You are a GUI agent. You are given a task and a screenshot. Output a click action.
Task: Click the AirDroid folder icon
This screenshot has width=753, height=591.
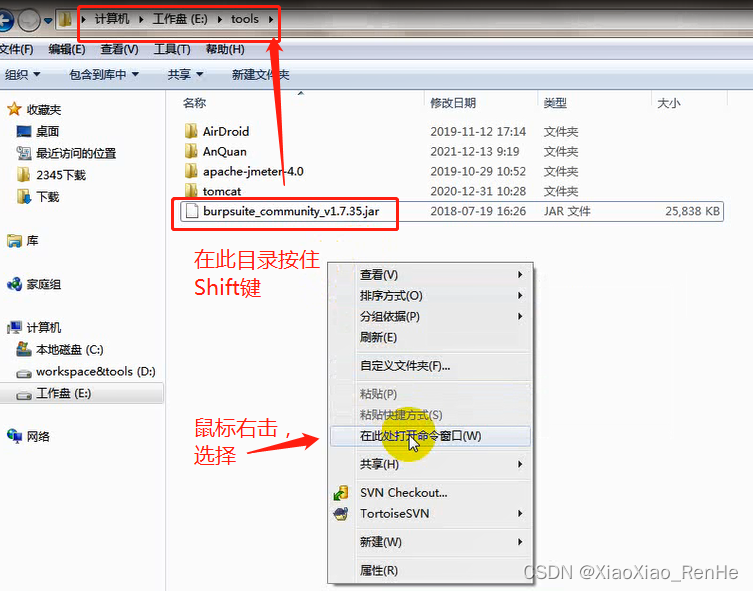[191, 131]
